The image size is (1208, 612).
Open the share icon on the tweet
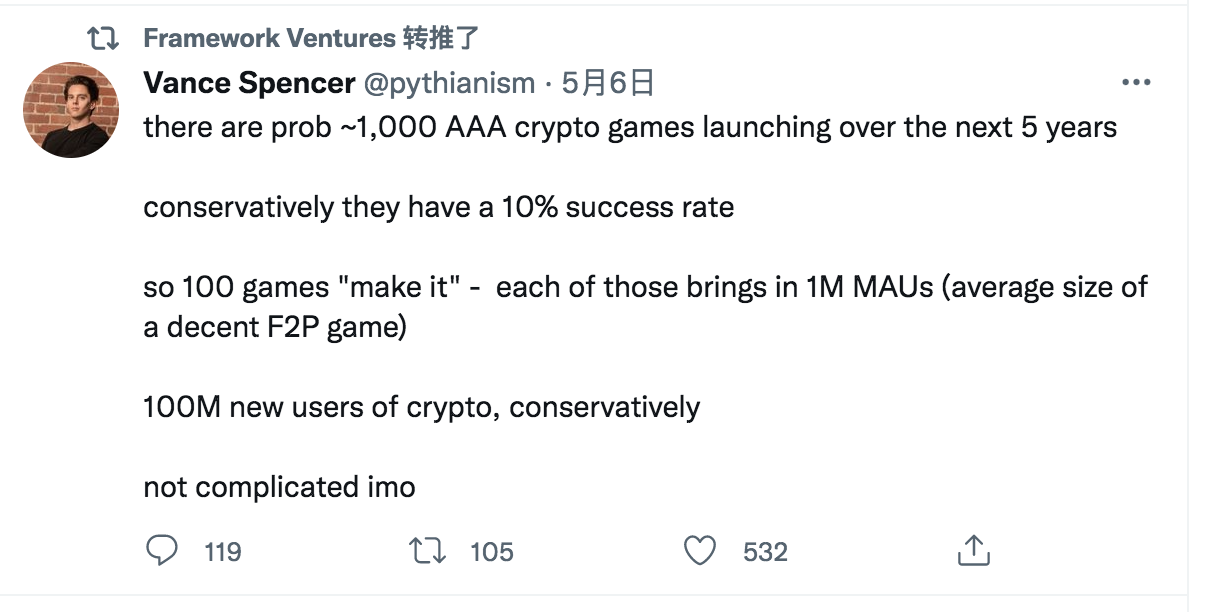pos(973,549)
